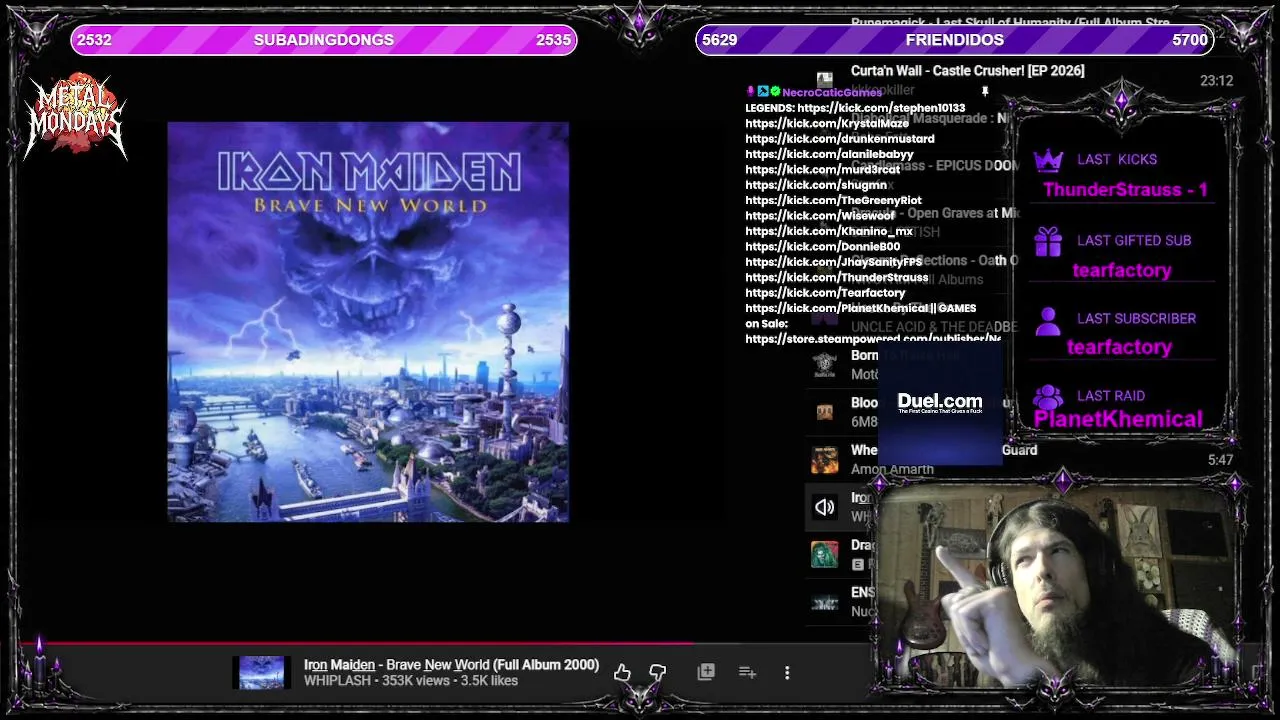Click the "Amon Amarth" artist text in queue

[x=892, y=469]
